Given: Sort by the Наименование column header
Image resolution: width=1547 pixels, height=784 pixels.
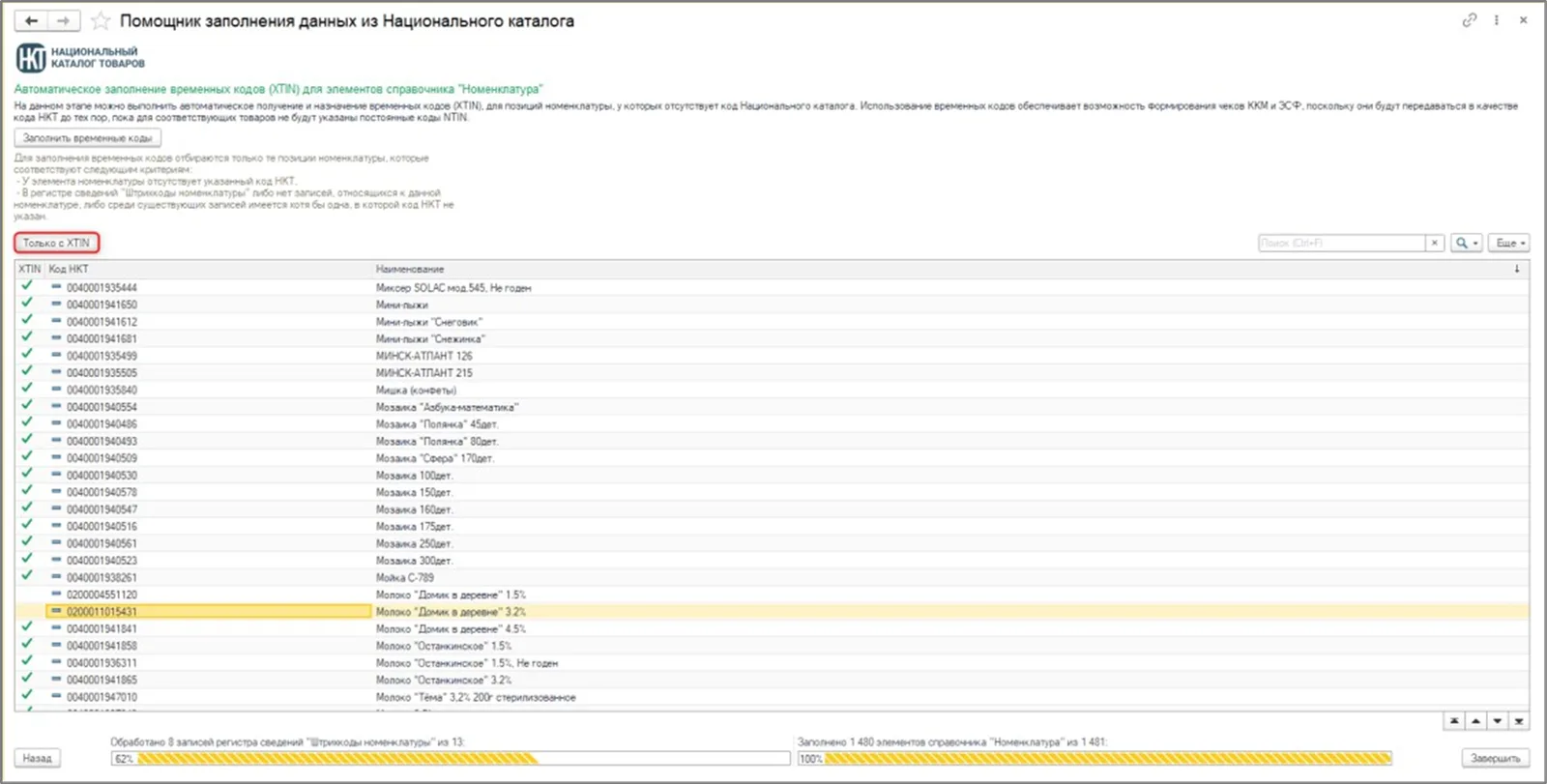Looking at the screenshot, I should (410, 269).
